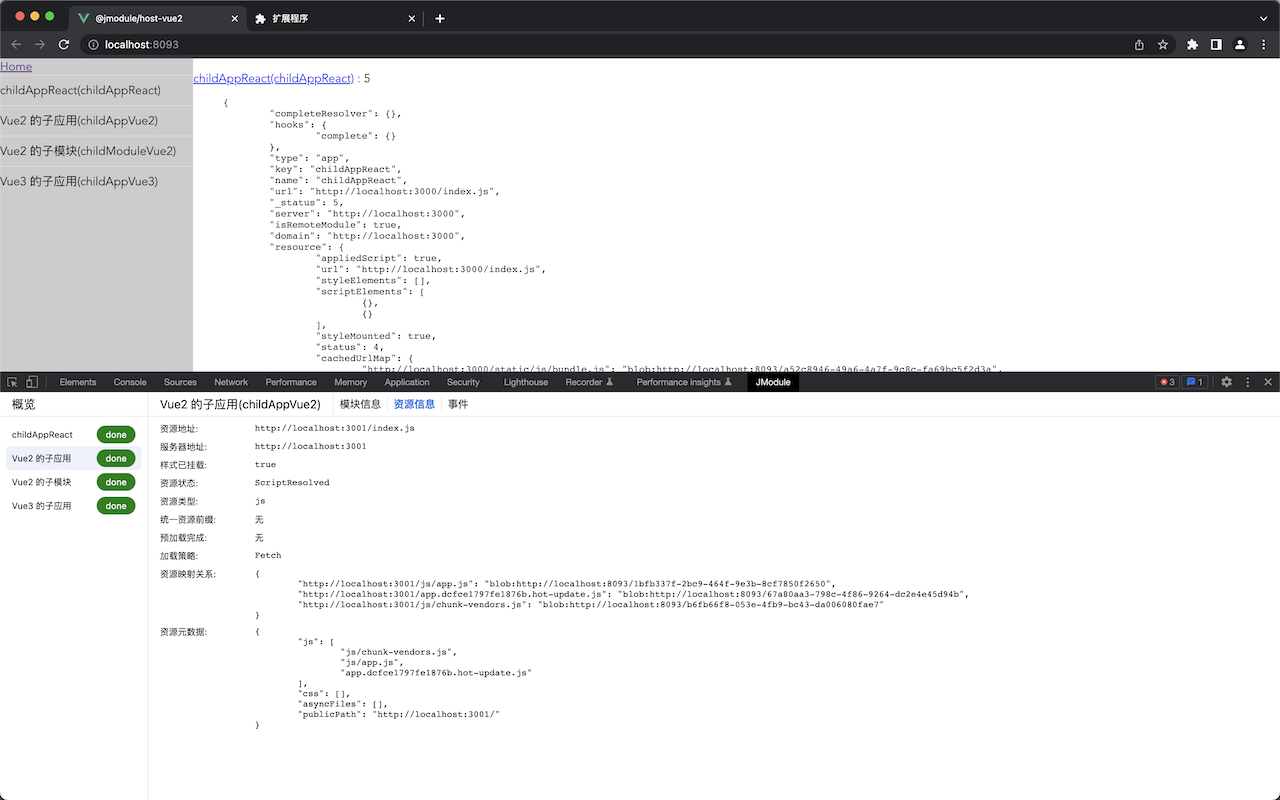Open DevTools settings gear
The height and width of the screenshot is (800, 1280).
[x=1227, y=382]
